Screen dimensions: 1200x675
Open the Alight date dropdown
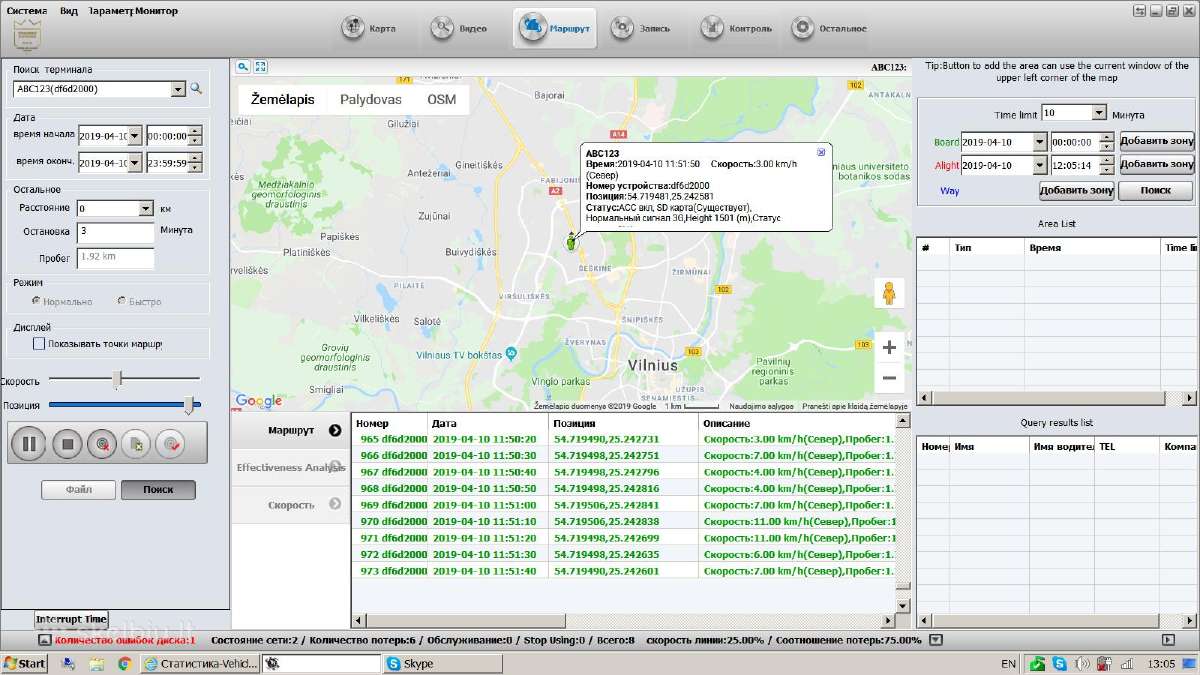(x=1040, y=165)
